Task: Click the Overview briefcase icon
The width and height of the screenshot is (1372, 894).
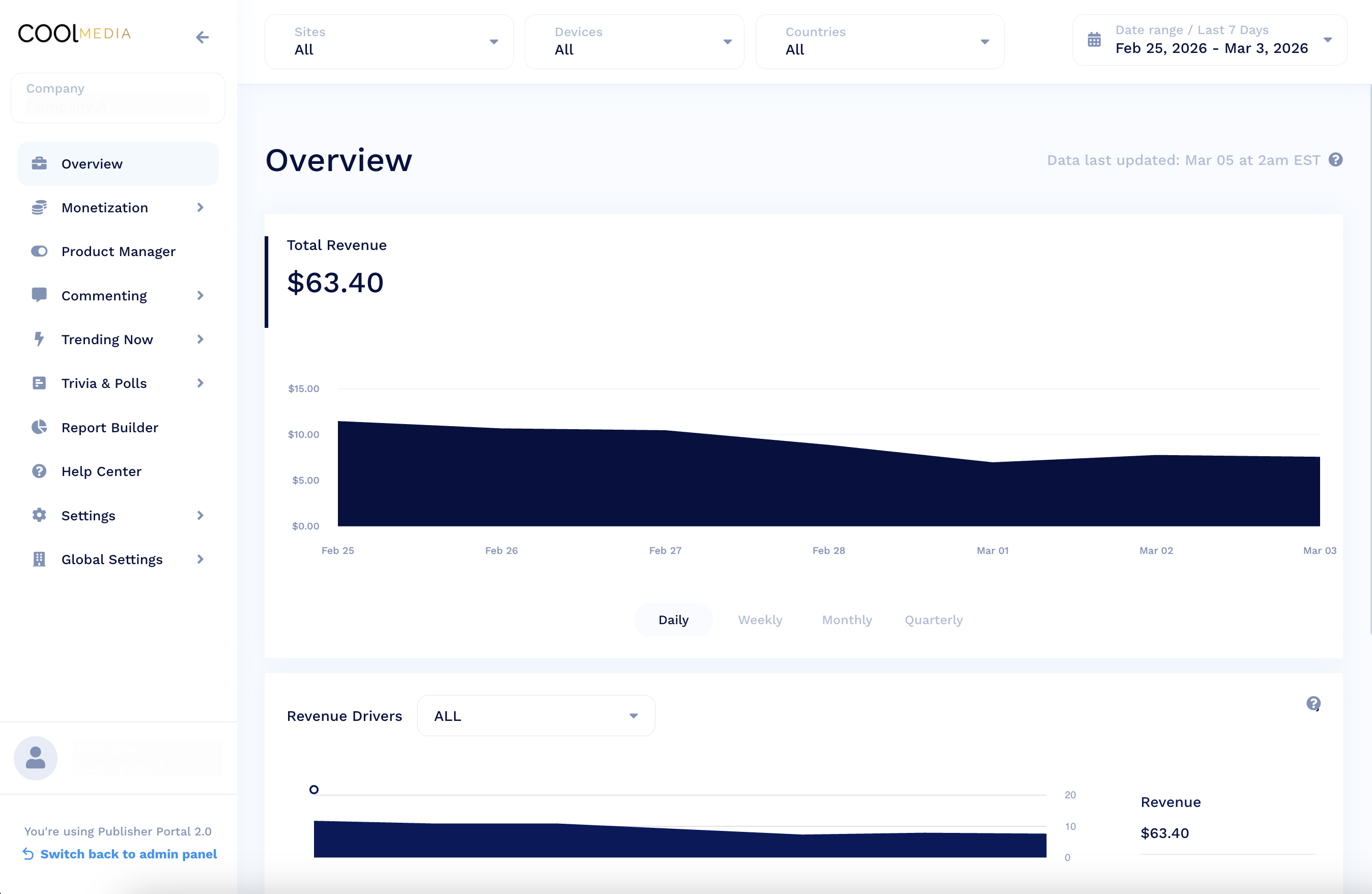Action: point(39,163)
